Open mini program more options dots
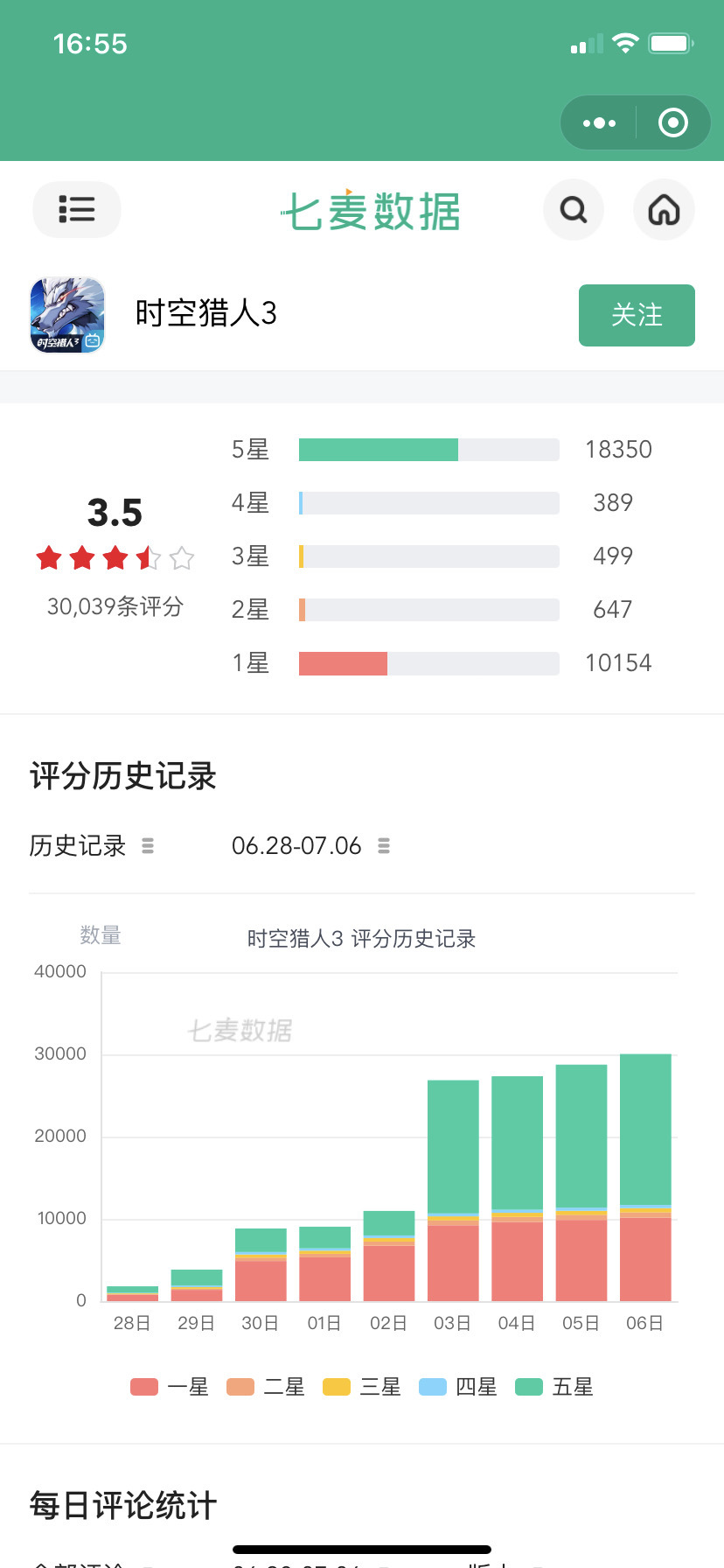724x1568 pixels. pyautogui.click(x=599, y=122)
